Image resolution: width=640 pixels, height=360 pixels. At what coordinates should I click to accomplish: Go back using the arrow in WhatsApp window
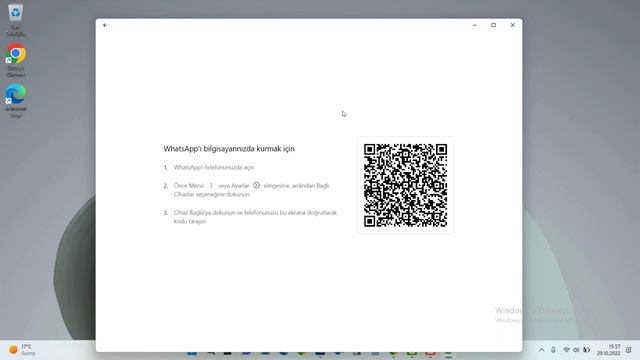[105, 25]
